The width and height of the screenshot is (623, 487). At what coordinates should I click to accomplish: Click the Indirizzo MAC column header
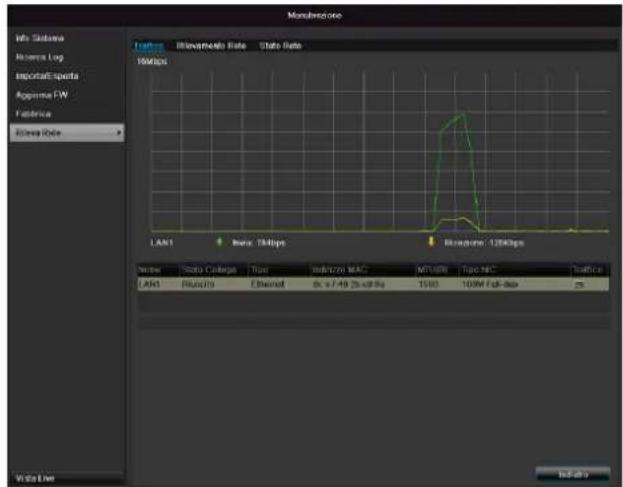click(x=340, y=270)
